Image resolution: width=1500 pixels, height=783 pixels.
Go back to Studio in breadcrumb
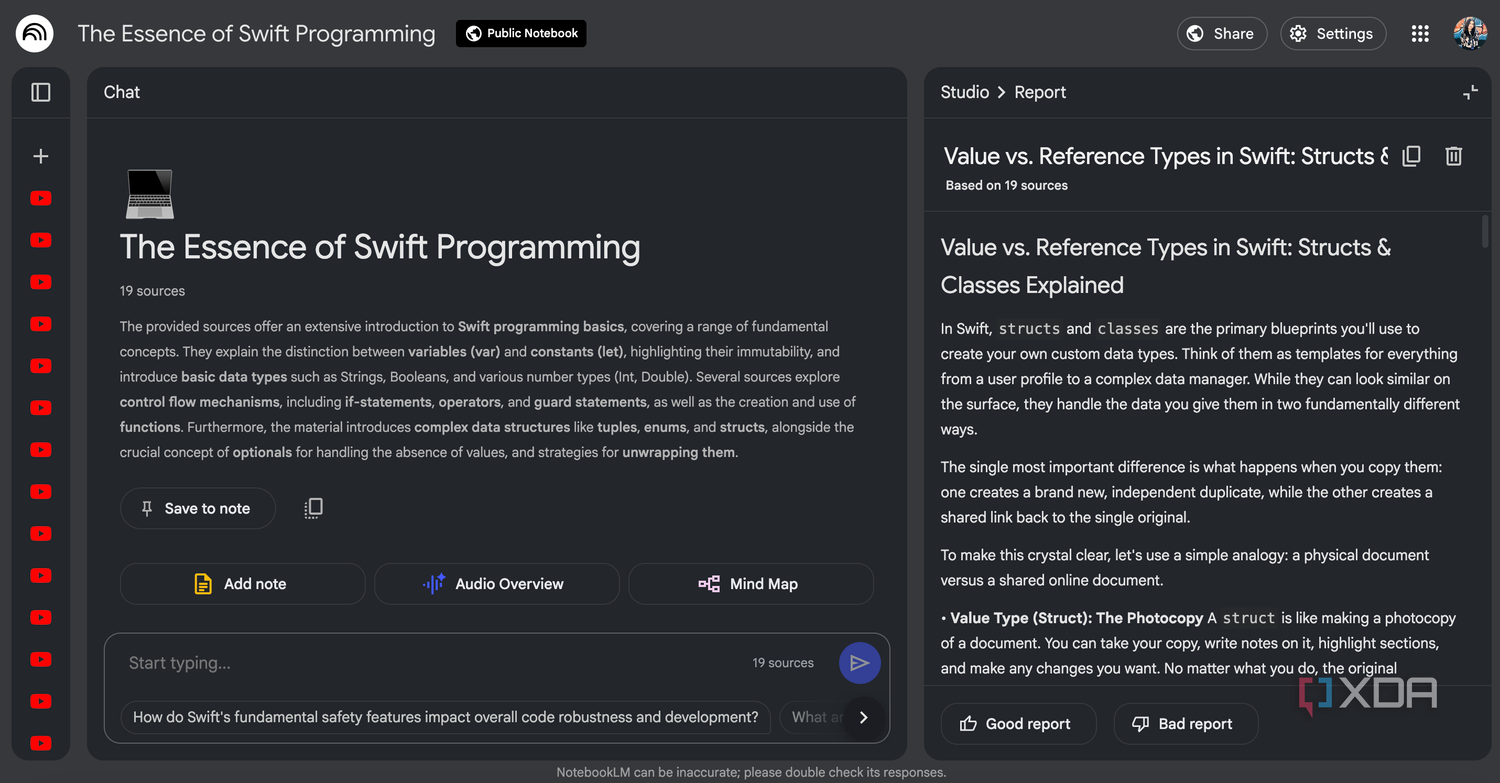[x=965, y=92]
